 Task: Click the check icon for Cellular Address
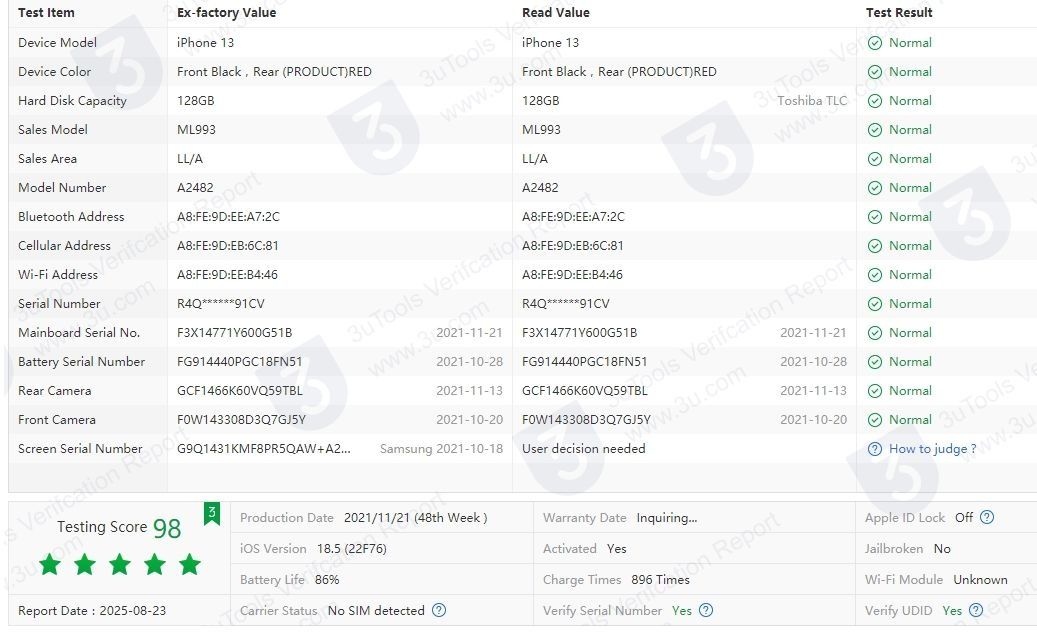874,246
